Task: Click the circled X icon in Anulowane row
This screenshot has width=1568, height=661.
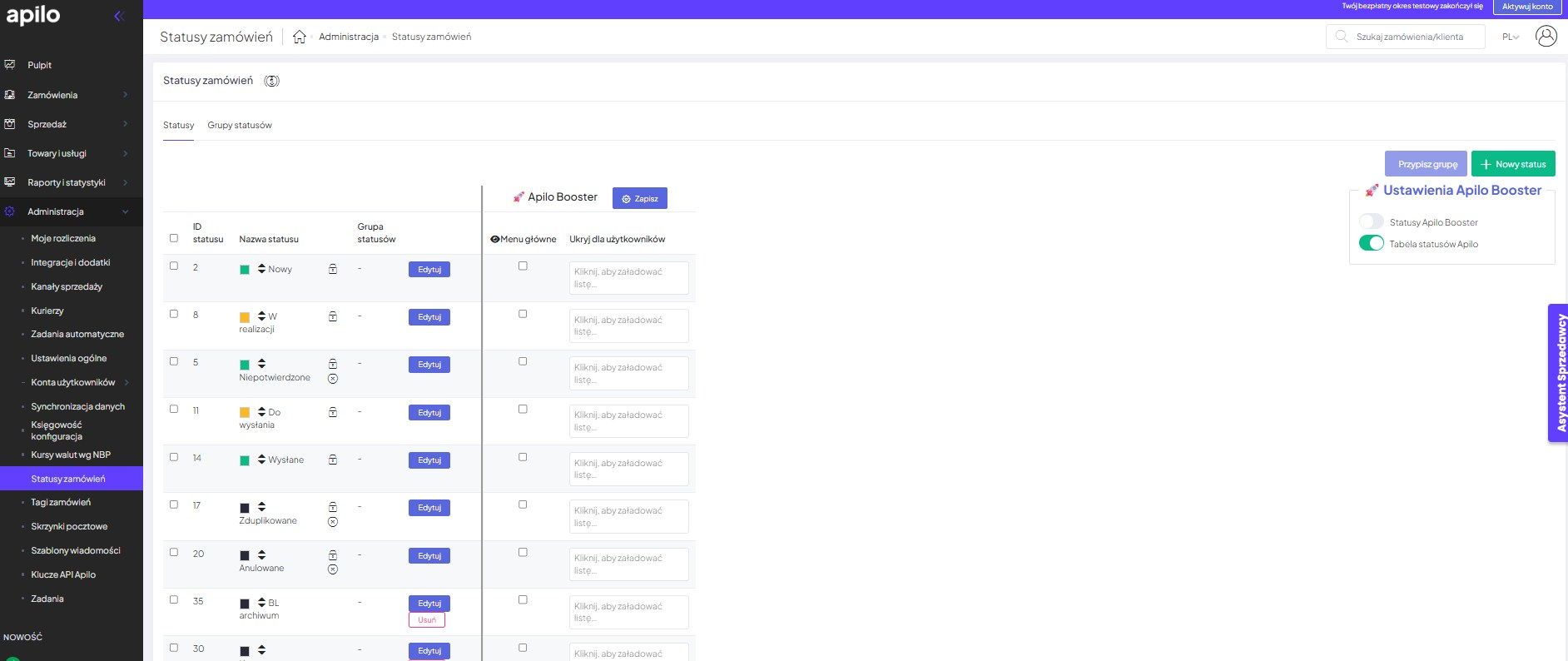Action: (333, 569)
